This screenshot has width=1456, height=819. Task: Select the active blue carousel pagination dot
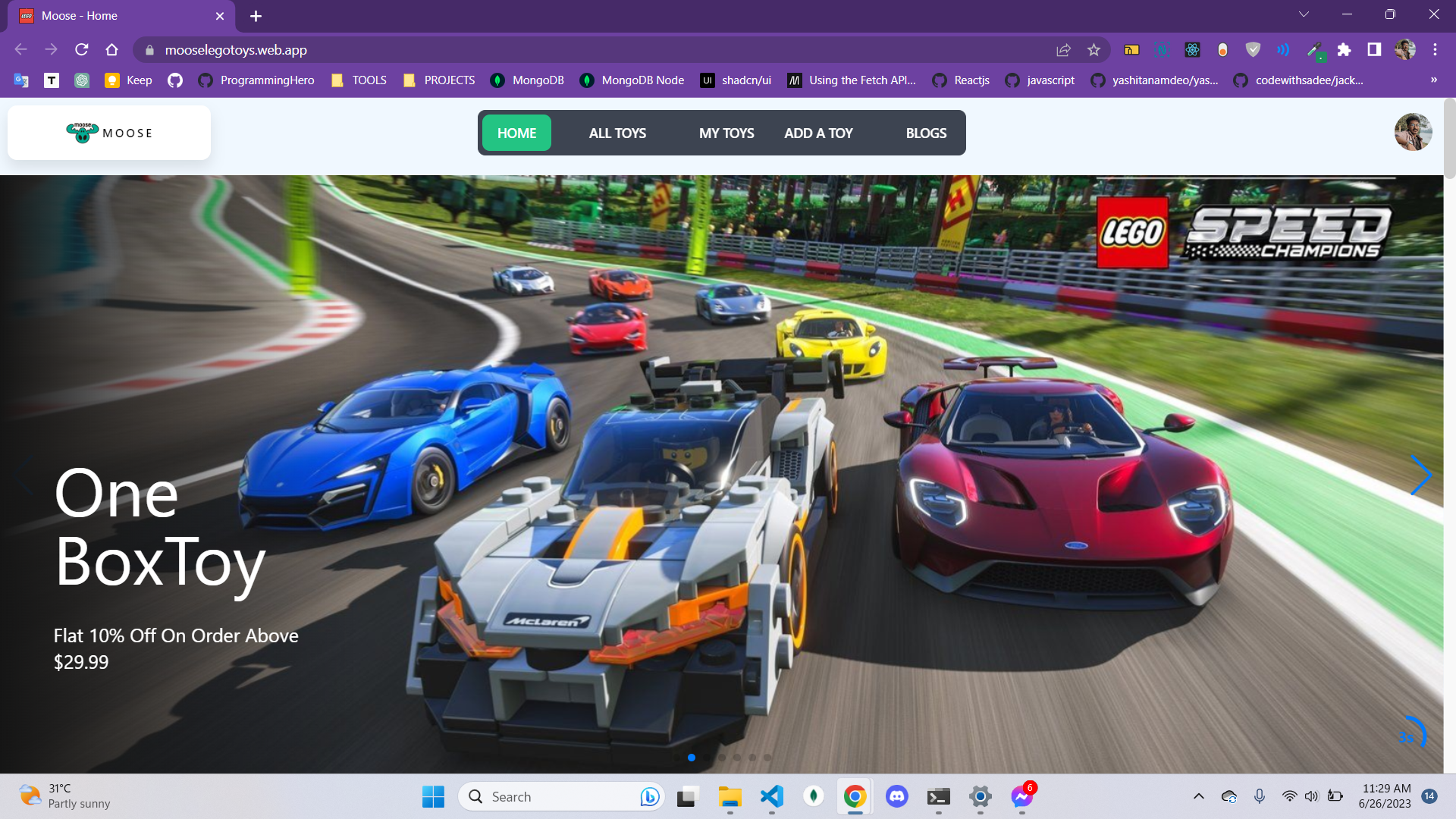(692, 757)
